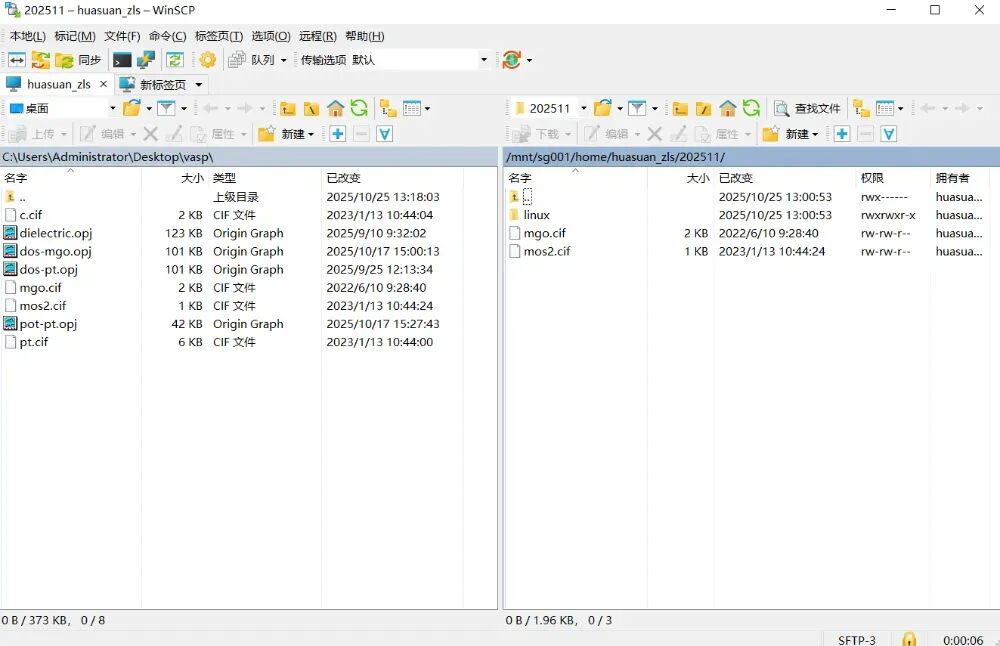The width and height of the screenshot is (1000, 646).
Task: Open WinSCP preferences gear icon
Action: pyautogui.click(x=207, y=59)
